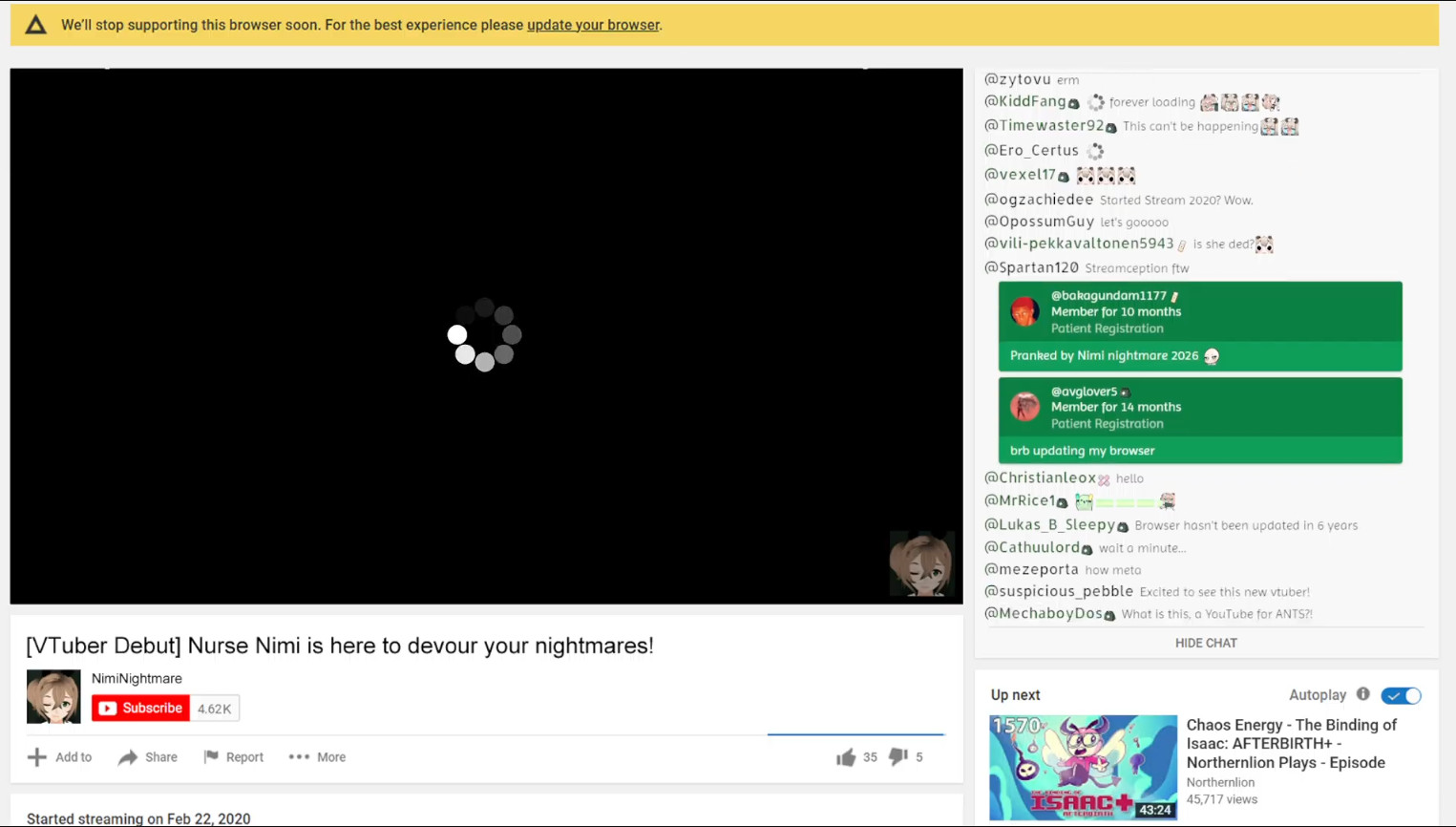Click the loading spinner emote beside @Ero_Certus
The image size is (1456, 827).
pos(1095,151)
